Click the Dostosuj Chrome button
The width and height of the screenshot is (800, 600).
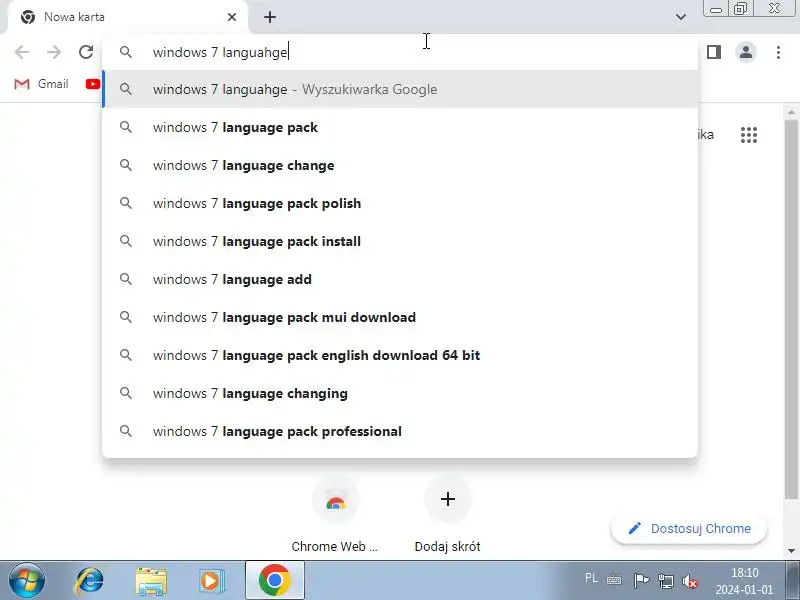[689, 529]
